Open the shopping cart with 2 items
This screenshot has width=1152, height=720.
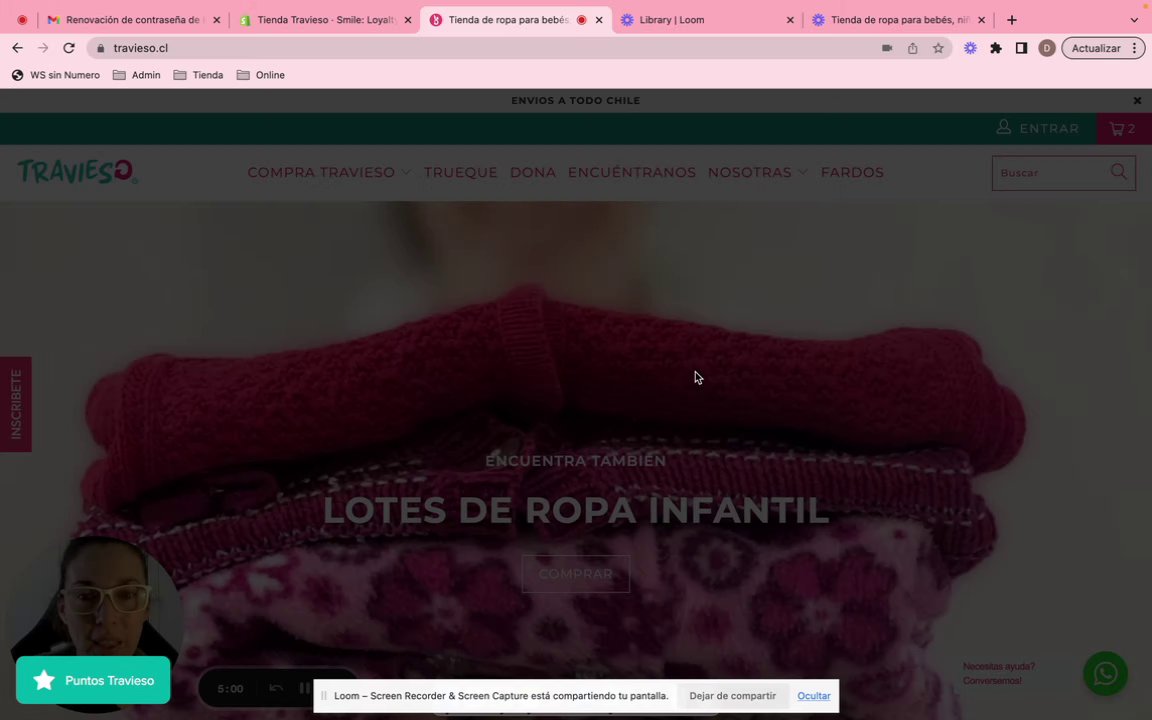[x=1123, y=129]
